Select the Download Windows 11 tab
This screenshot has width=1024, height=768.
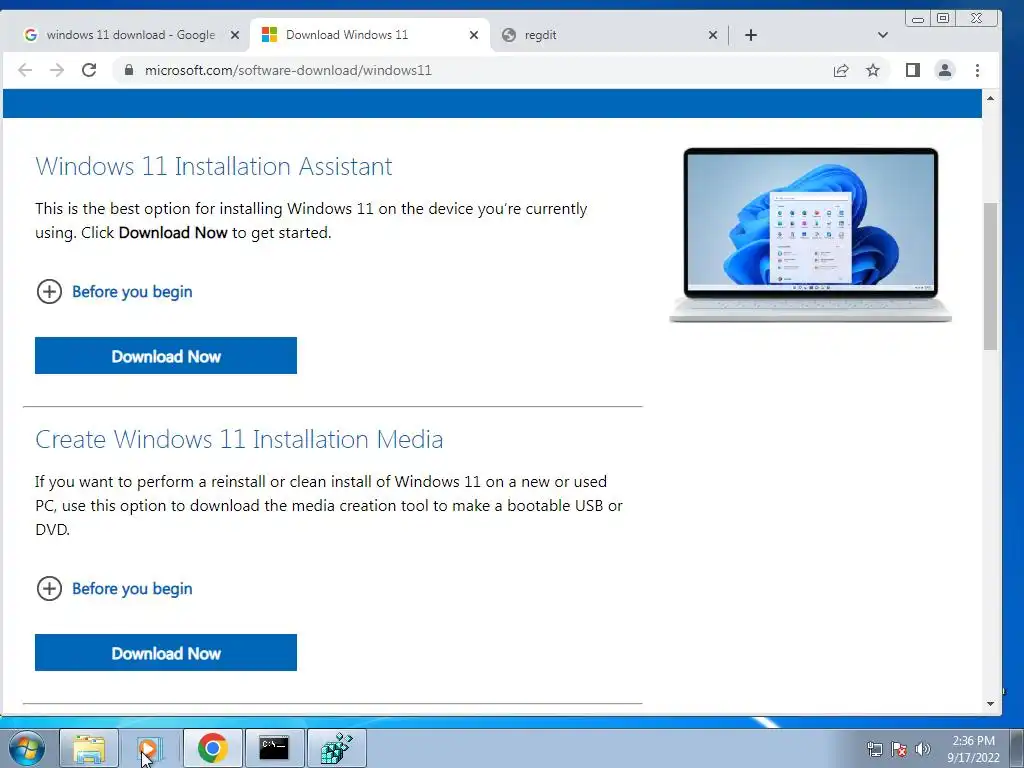[x=370, y=35]
